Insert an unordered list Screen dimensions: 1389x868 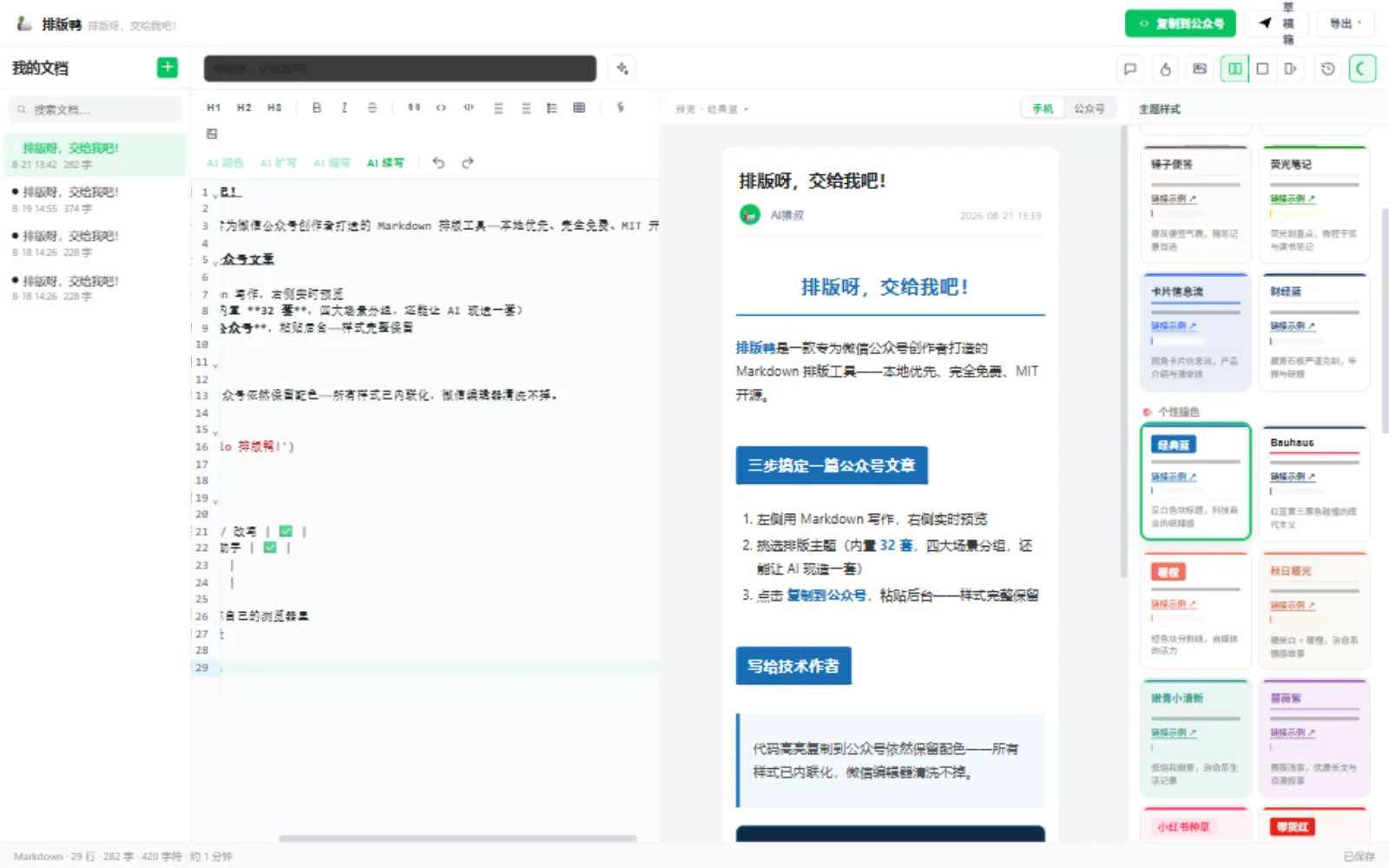(x=498, y=108)
